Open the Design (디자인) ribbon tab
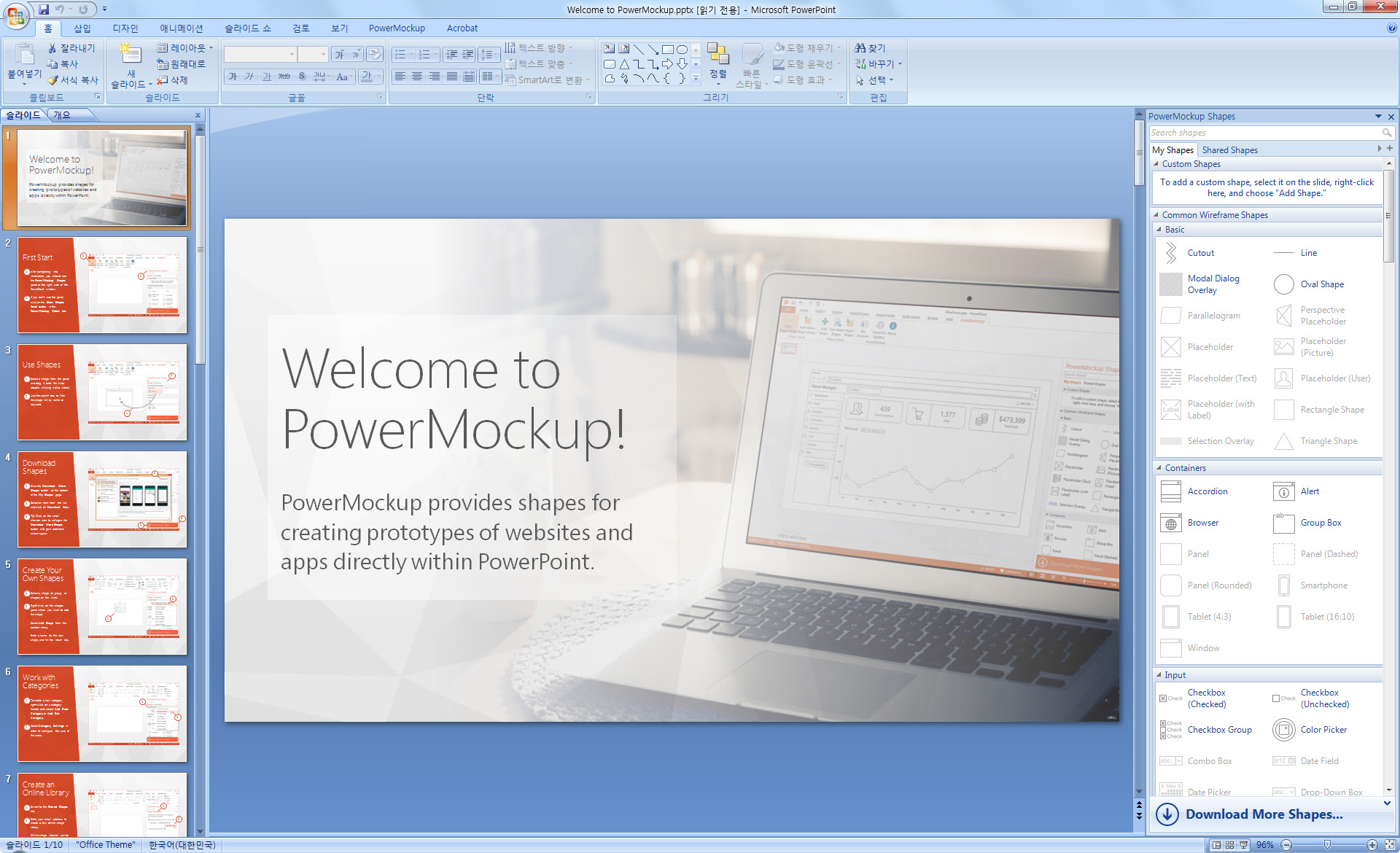This screenshot has width=1400, height=853. (x=125, y=28)
